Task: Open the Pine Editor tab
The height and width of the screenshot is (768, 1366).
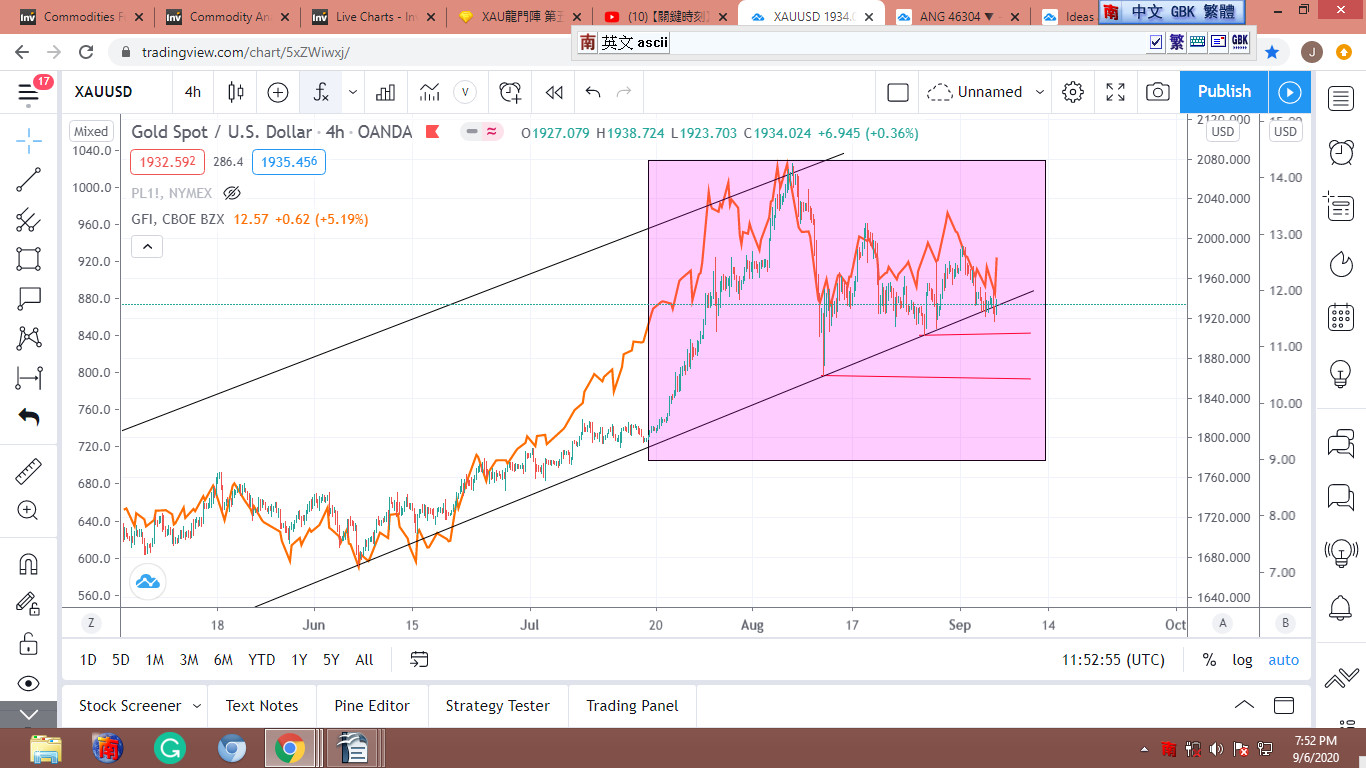Action: pos(372,706)
